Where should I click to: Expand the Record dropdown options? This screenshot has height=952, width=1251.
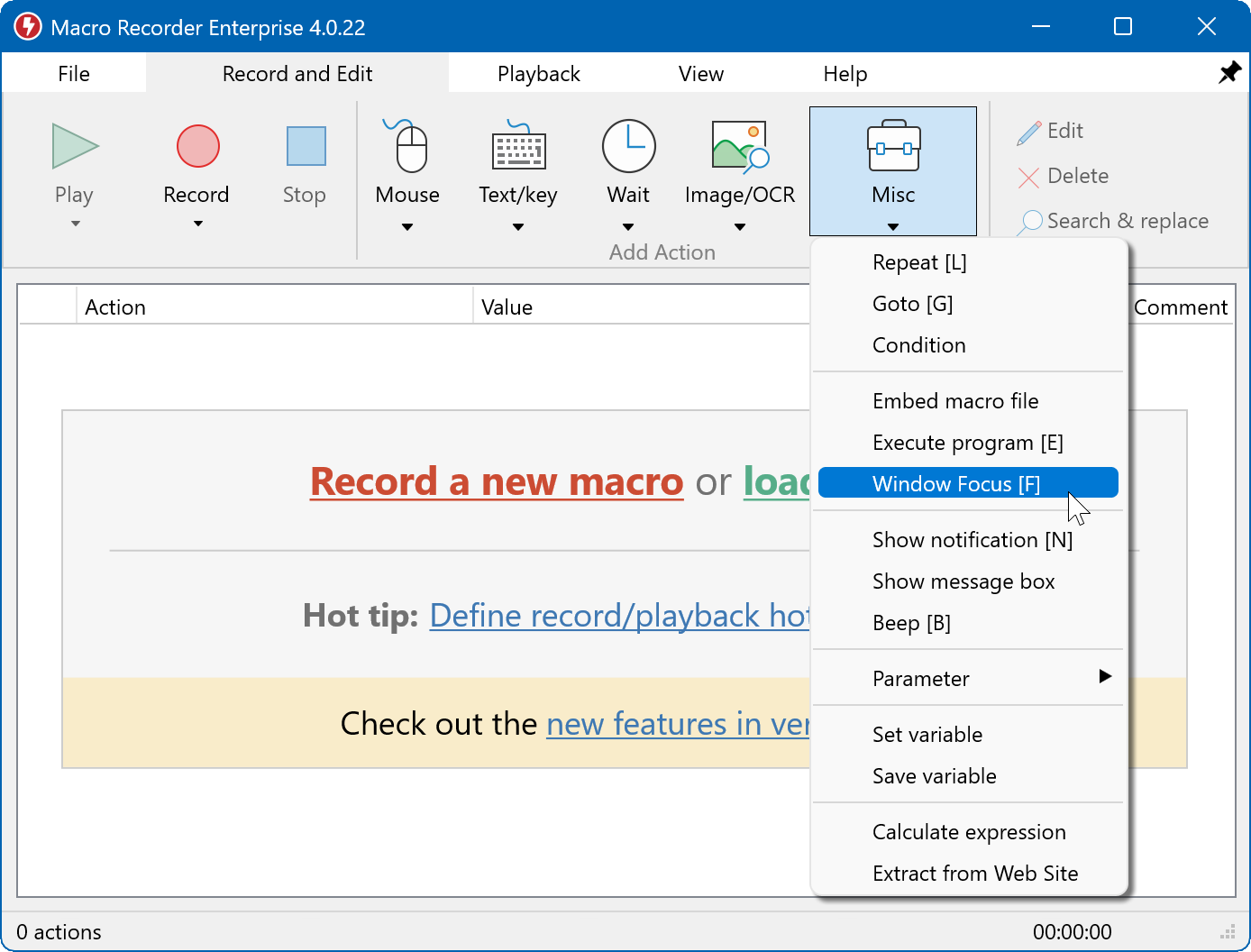tap(196, 224)
